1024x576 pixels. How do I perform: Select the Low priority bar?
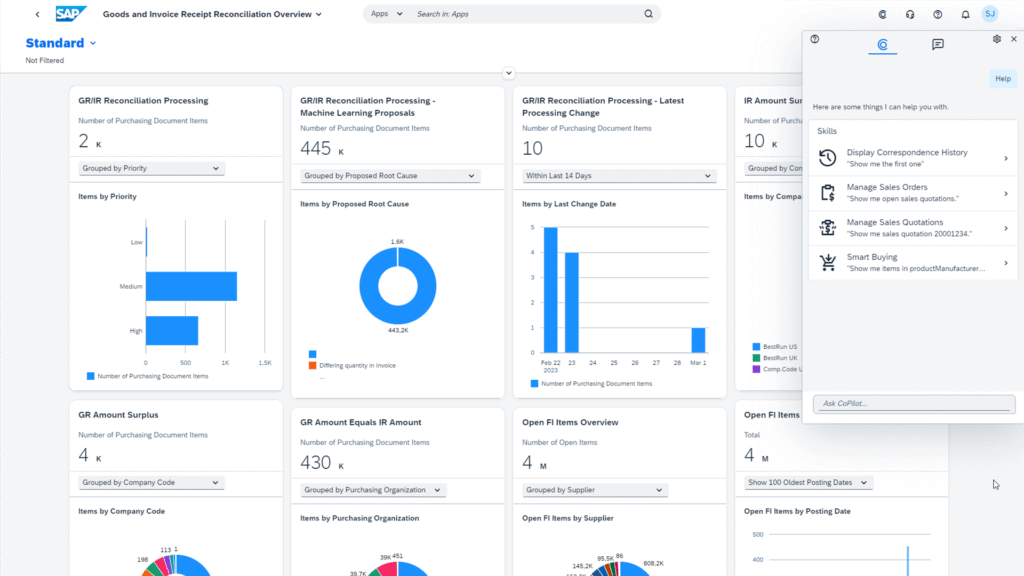tap(146, 242)
